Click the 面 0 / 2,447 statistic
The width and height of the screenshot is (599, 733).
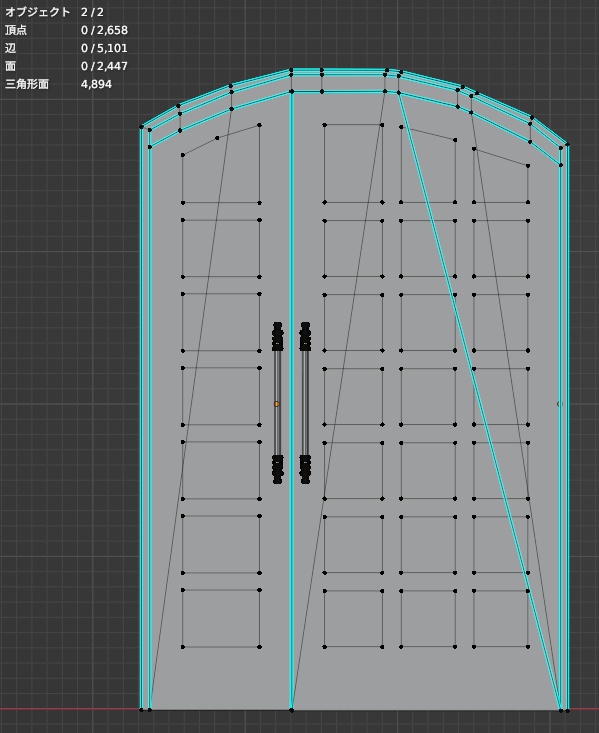[66, 66]
